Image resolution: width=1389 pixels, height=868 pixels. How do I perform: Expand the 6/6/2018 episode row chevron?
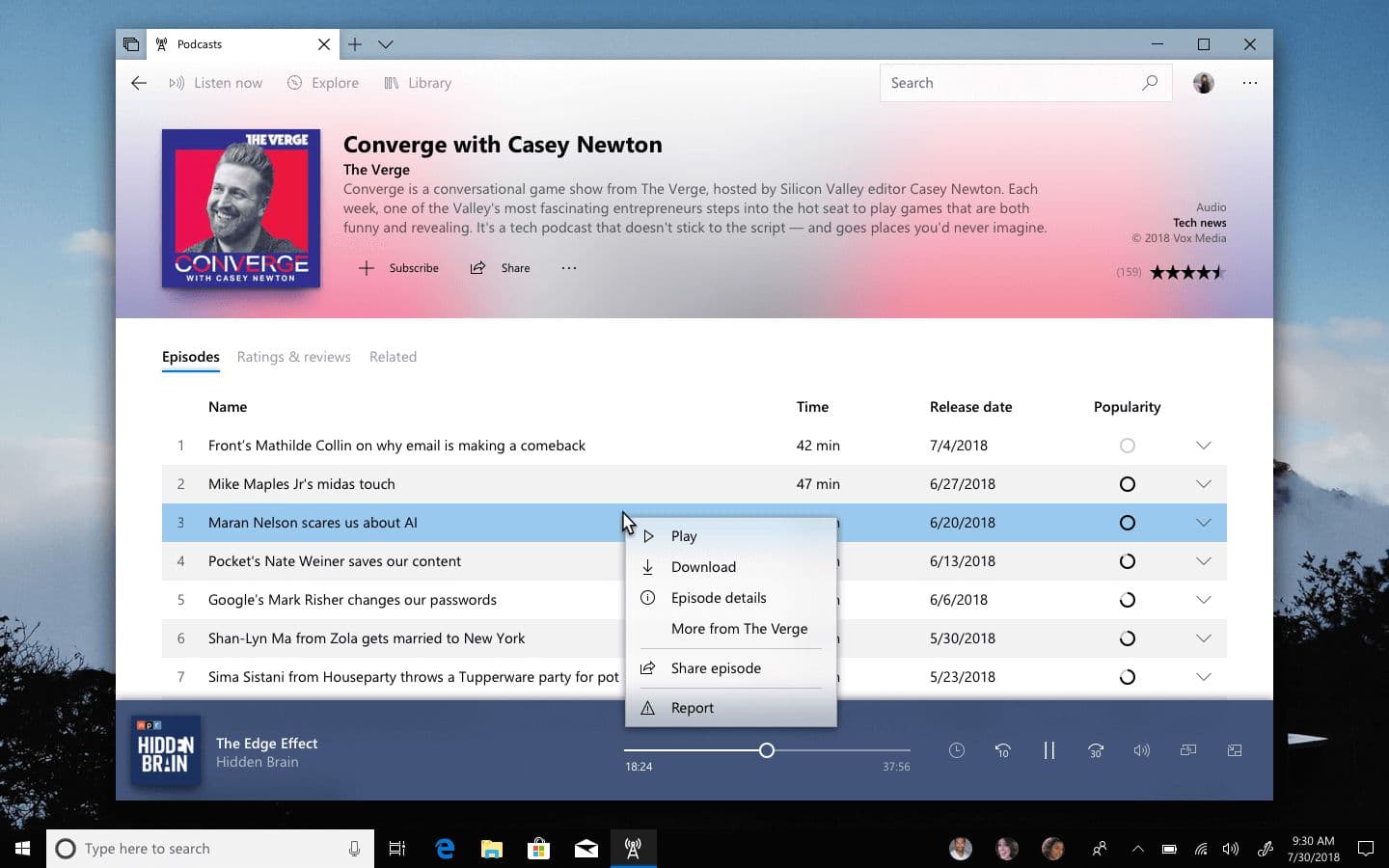(1204, 600)
